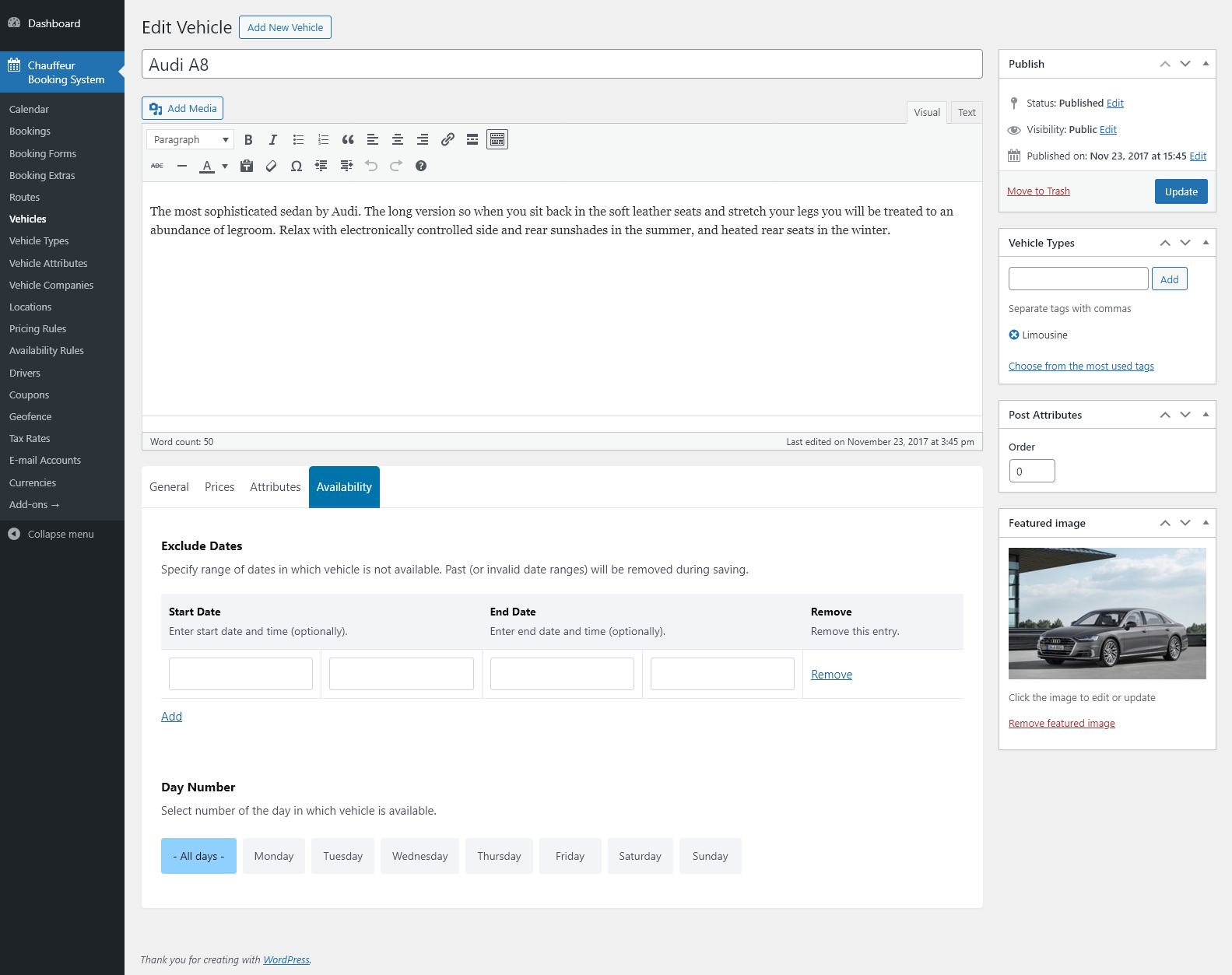This screenshot has height=975, width=1232.
Task: Open the Paragraph format dropdown
Action: tap(191, 139)
